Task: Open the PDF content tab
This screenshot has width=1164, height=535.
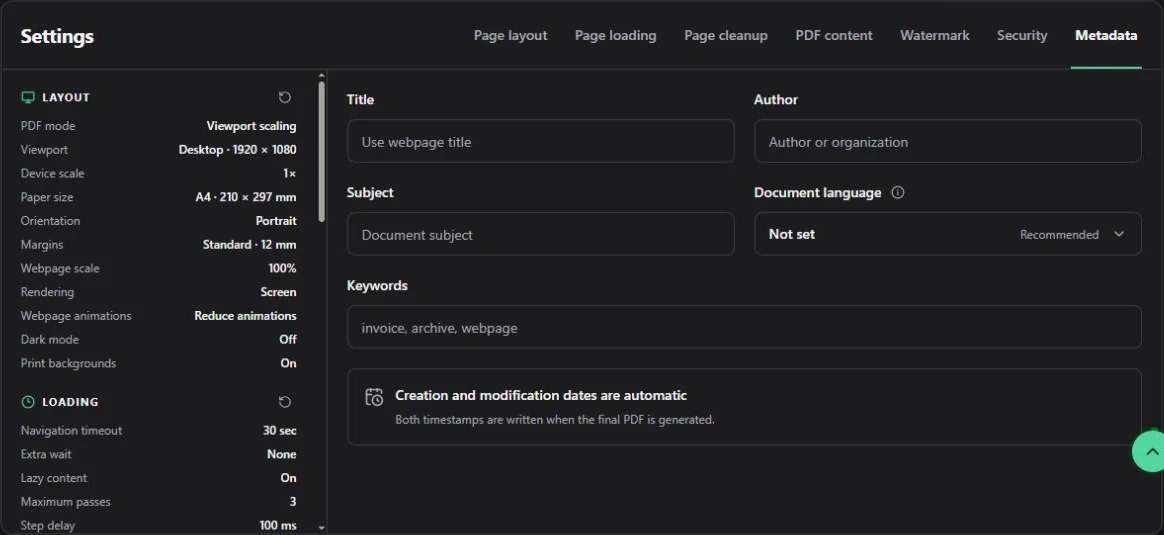Action: 834,35
